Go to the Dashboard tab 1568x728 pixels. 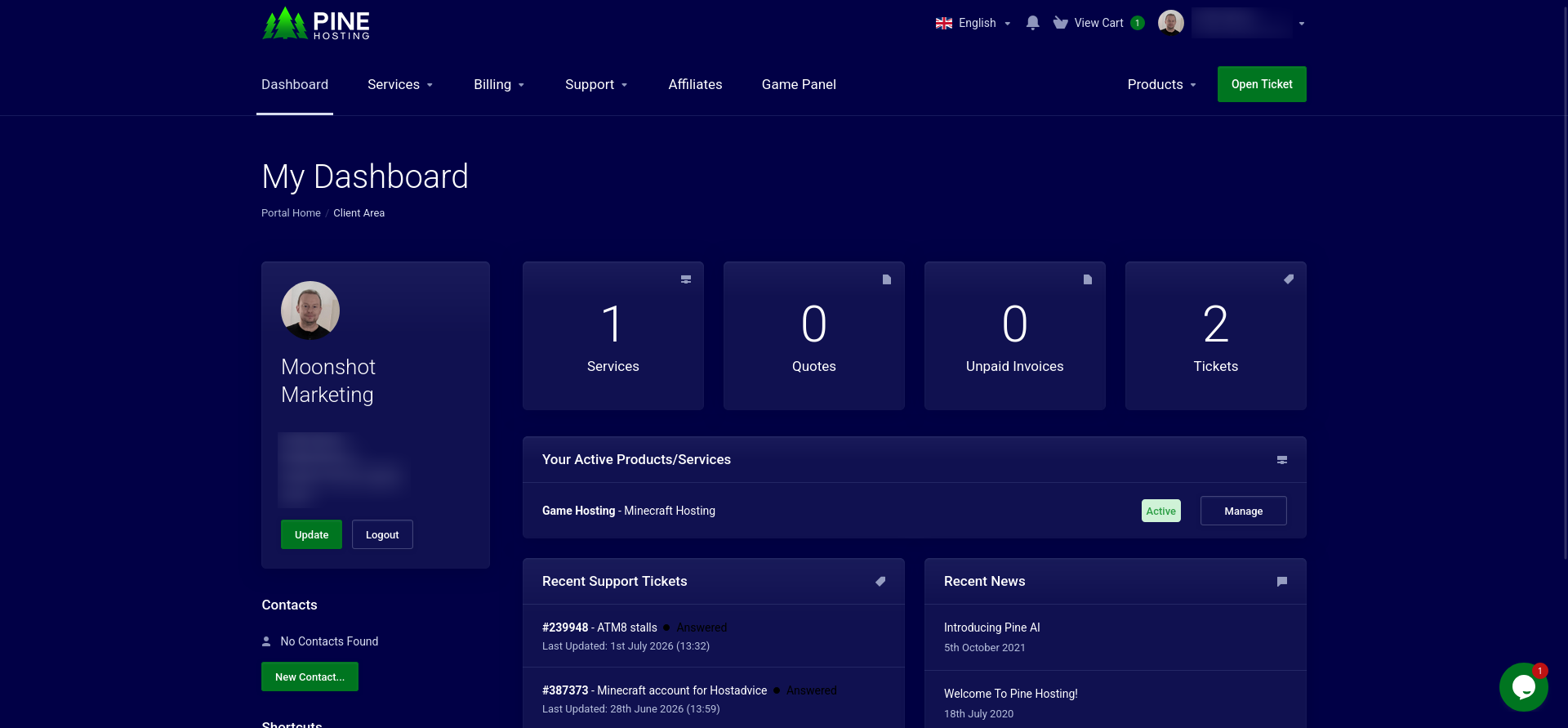[295, 84]
